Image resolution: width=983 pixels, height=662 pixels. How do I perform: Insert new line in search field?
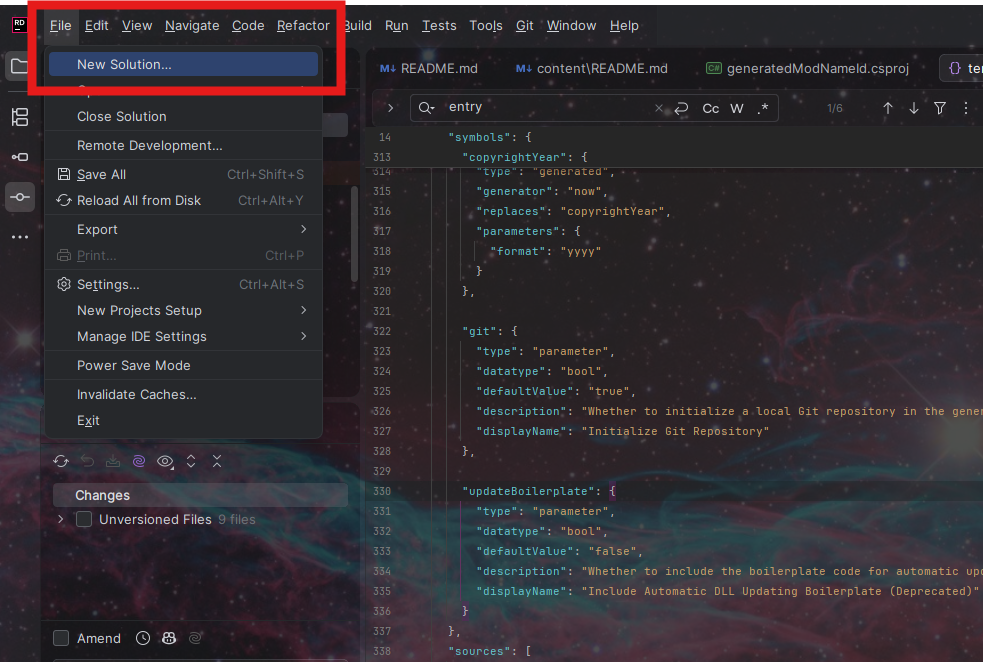[681, 108]
